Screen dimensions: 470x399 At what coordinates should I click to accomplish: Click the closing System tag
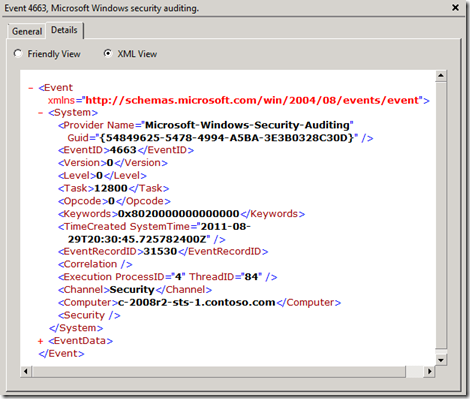point(76,328)
